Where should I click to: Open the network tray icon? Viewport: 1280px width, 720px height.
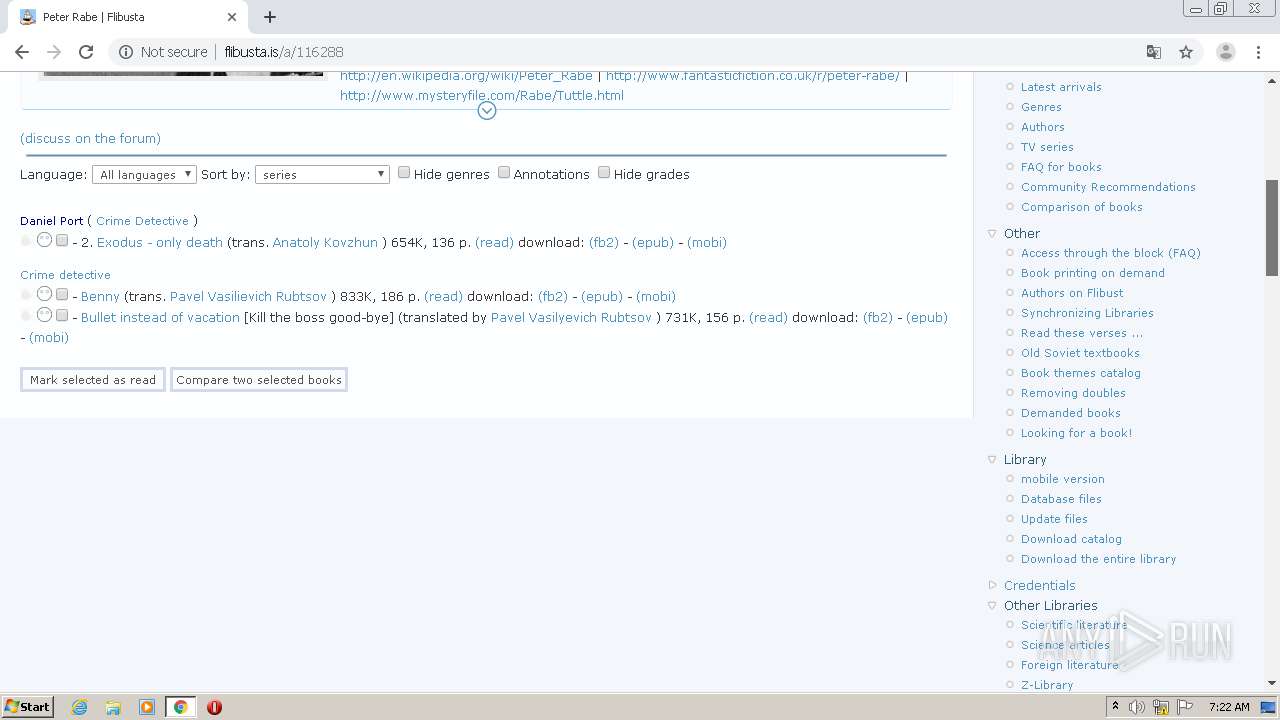(x=1161, y=707)
